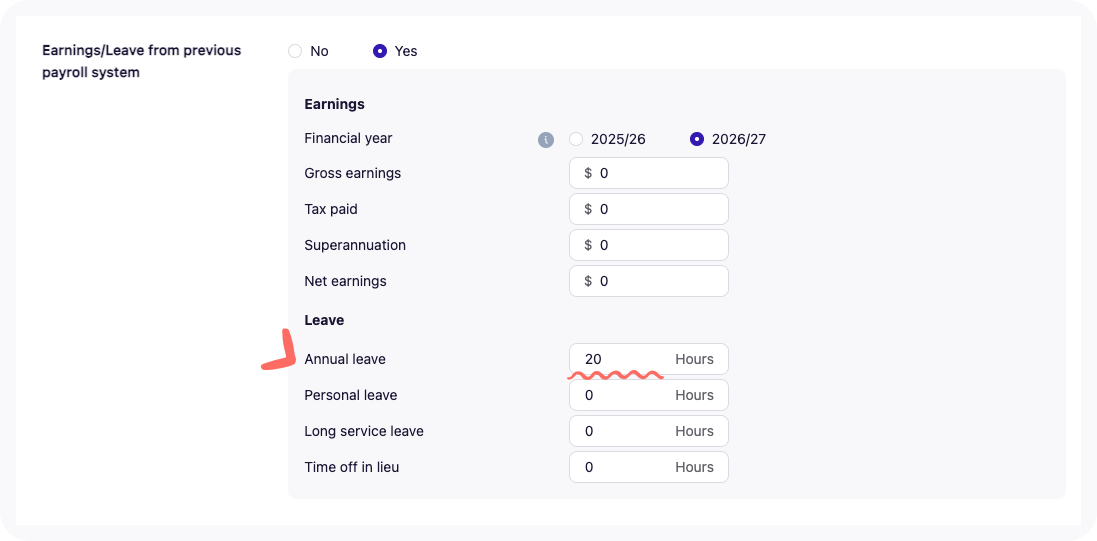This screenshot has height=541, width=1097.
Task: Click the Personal leave hours field
Action: (649, 395)
